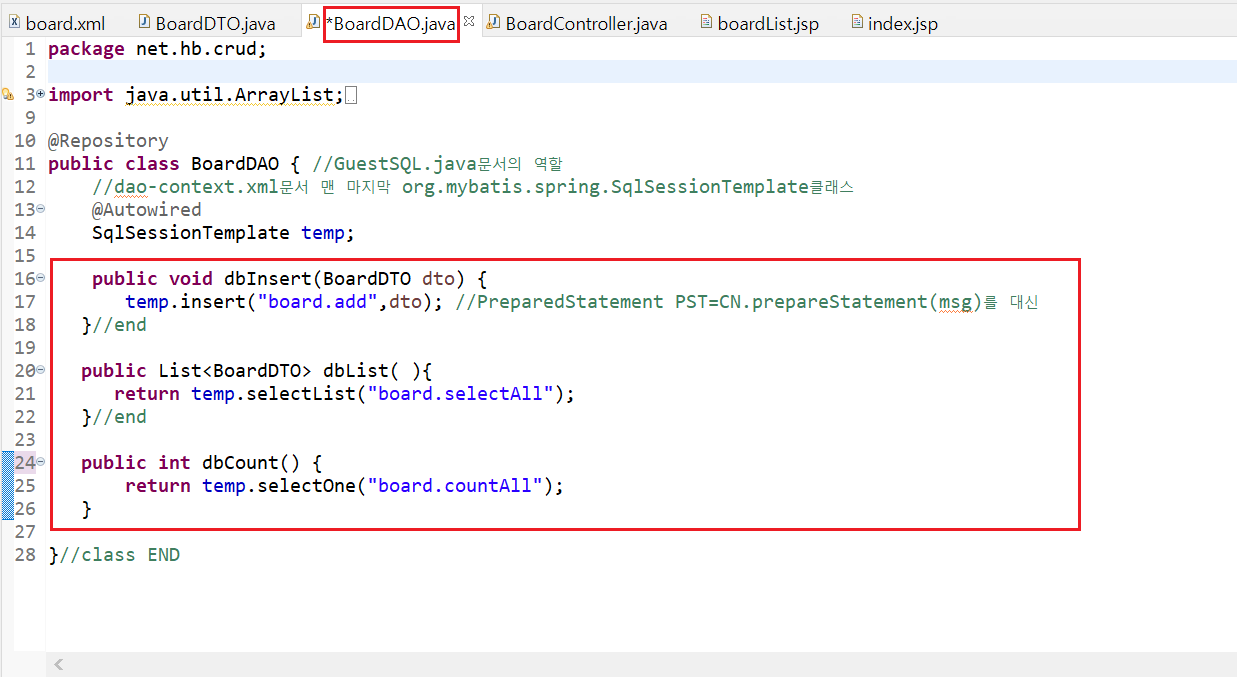The image size is (1237, 677).
Task: Click the folded-region box after ArrayList import
Action: point(350,95)
